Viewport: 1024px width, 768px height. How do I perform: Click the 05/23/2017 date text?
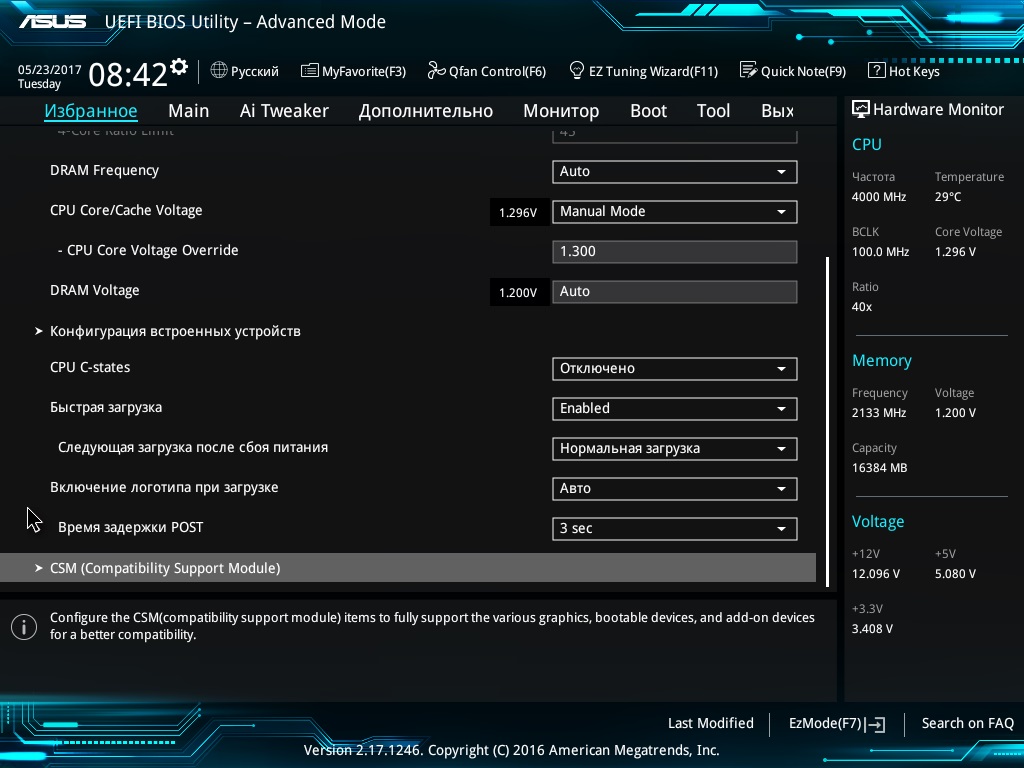(x=50, y=69)
